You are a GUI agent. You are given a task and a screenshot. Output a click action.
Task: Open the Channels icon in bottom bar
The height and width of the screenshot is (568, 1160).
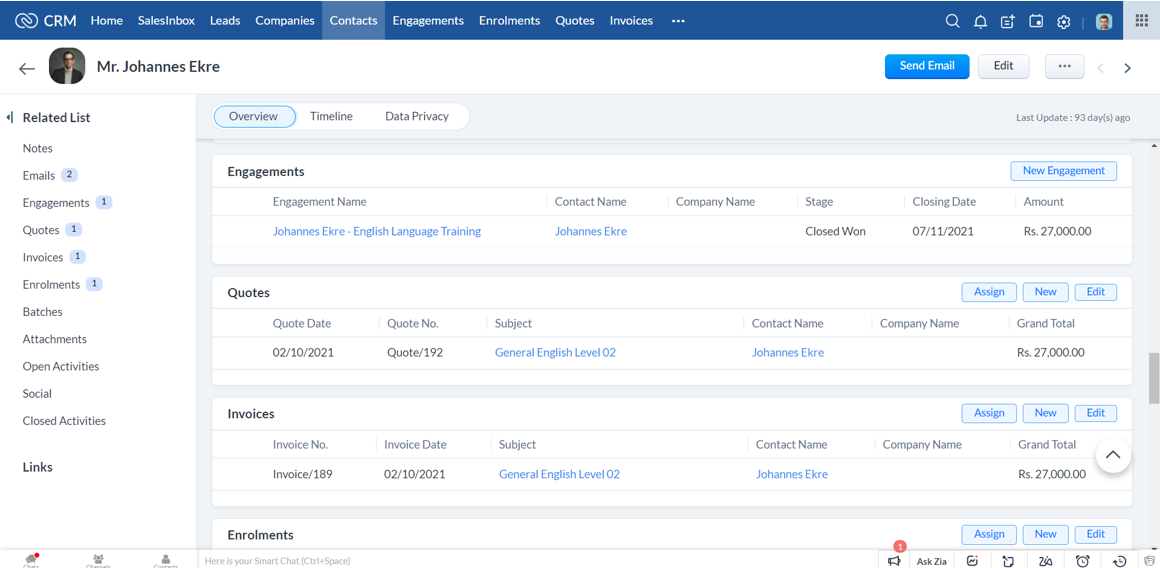[98, 560]
